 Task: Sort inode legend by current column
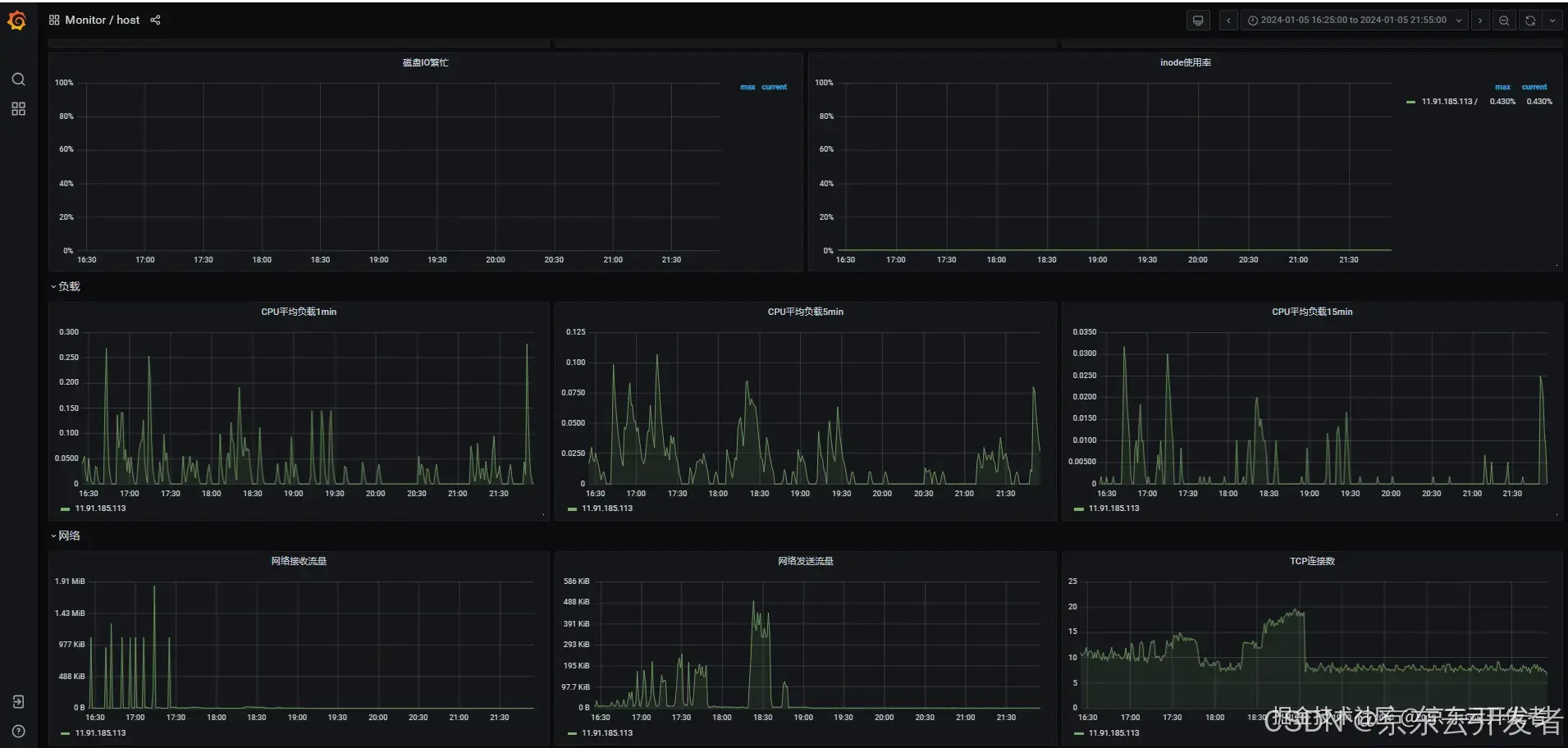(x=1534, y=87)
